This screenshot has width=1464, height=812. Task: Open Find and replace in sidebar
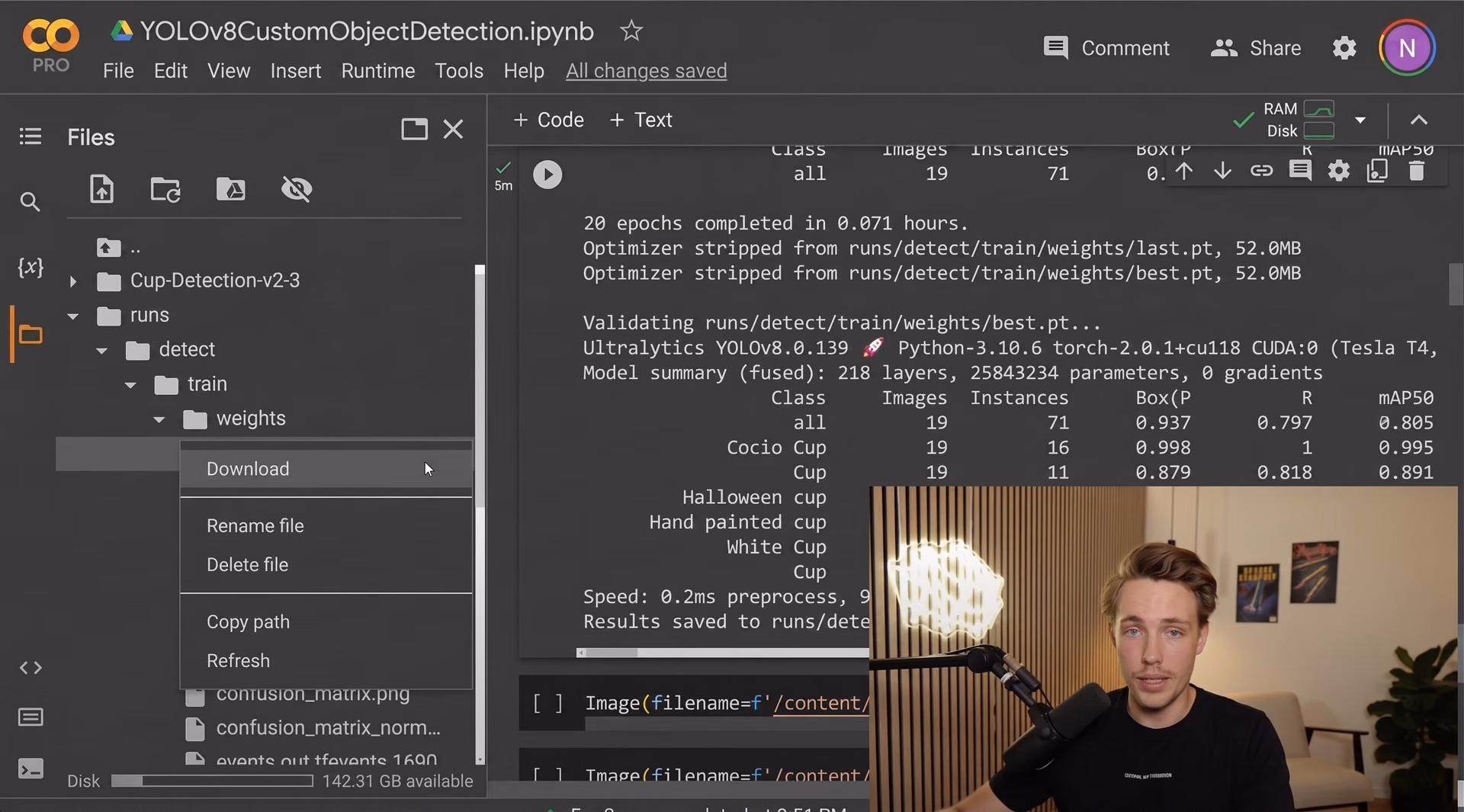pyautogui.click(x=30, y=202)
